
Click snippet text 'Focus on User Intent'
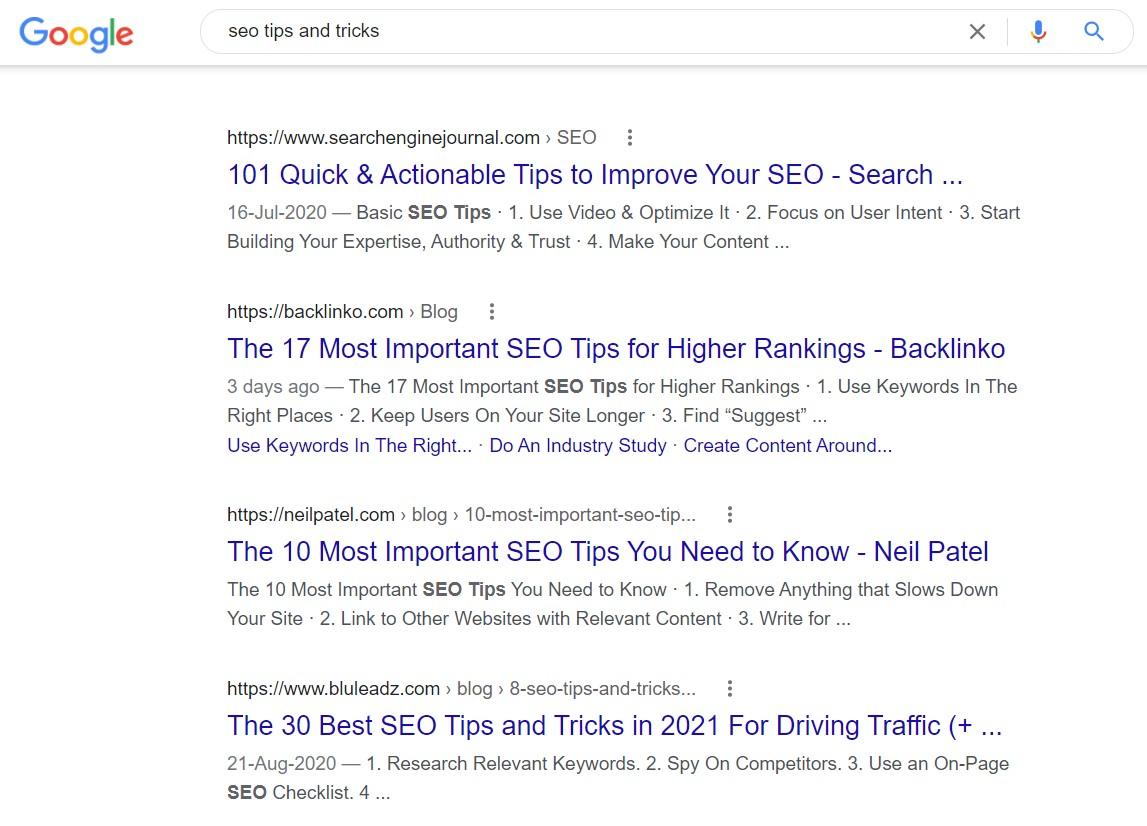pyautogui.click(x=854, y=213)
